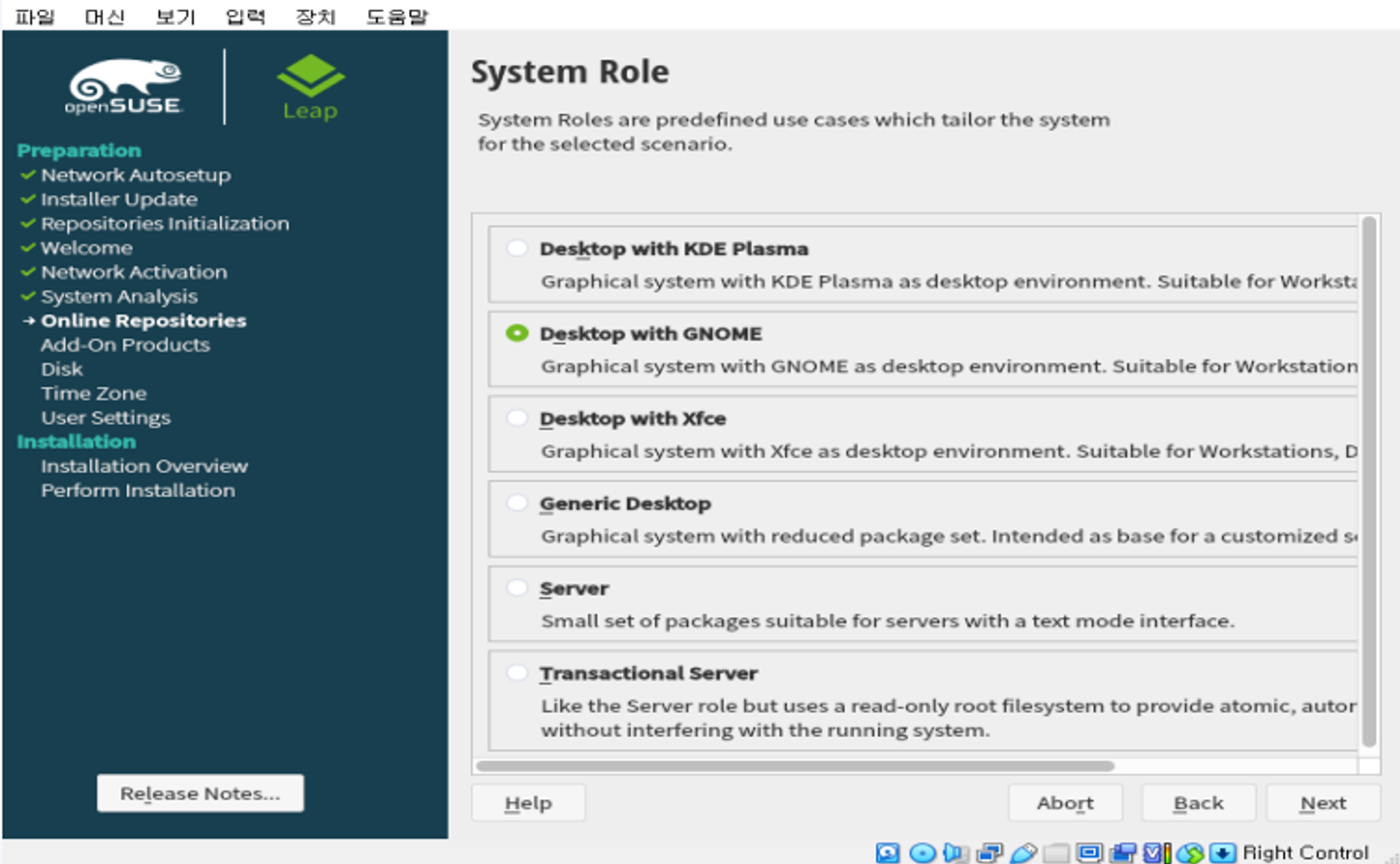Open the 장치 menu
Image resolution: width=1400 pixels, height=864 pixels.
[x=315, y=17]
